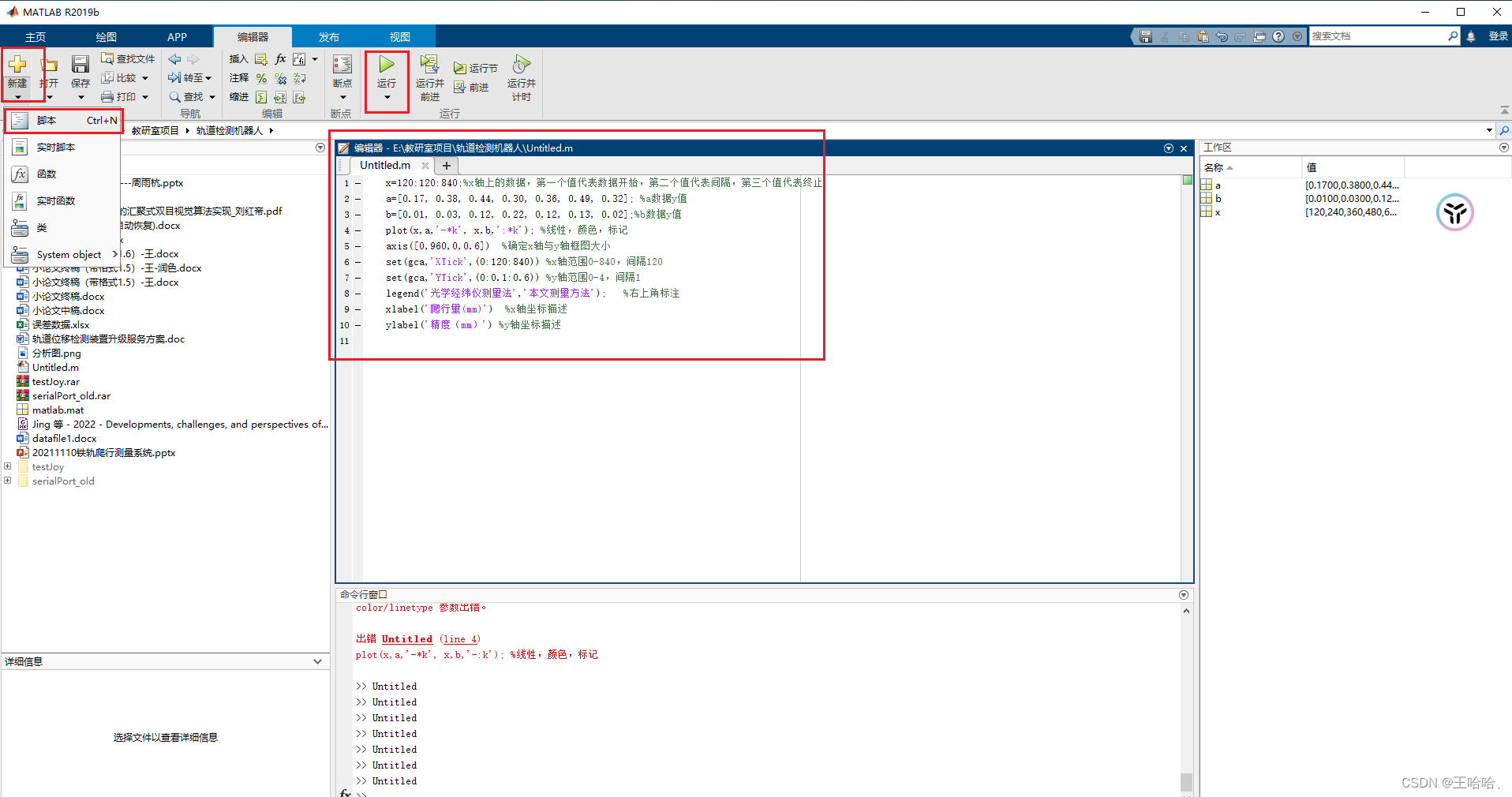Click the green % comment icon
Viewport: 1512px width, 797px height.
pos(261,78)
